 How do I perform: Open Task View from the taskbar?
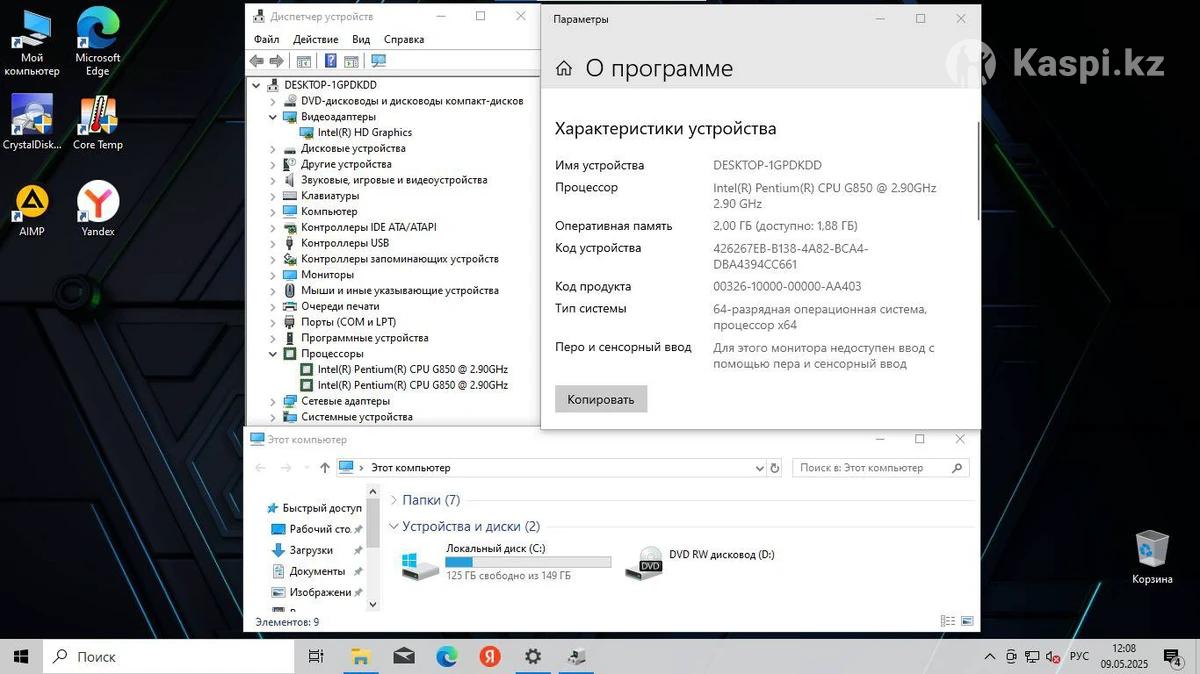tap(316, 656)
